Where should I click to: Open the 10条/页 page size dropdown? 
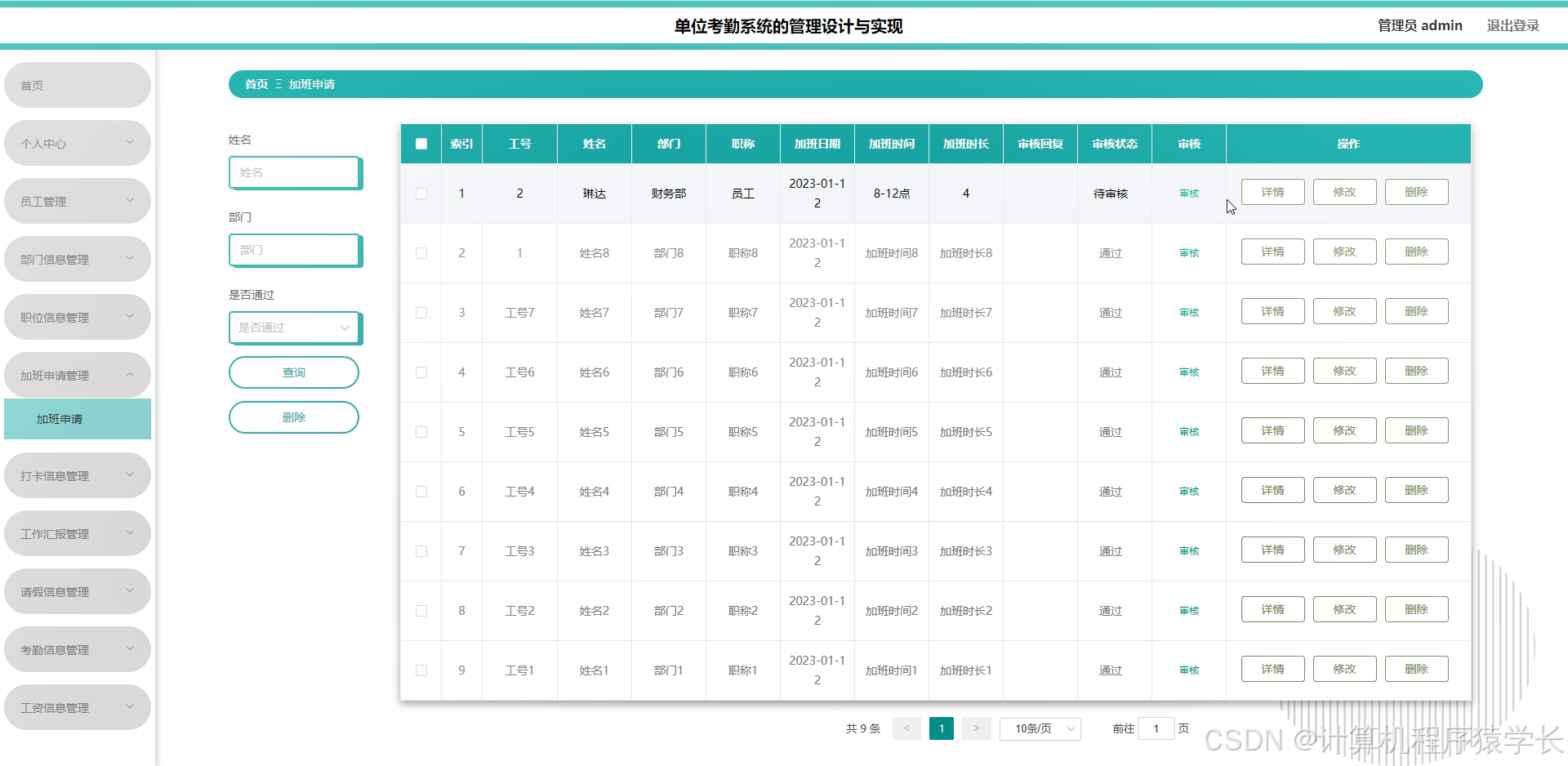(x=1040, y=728)
